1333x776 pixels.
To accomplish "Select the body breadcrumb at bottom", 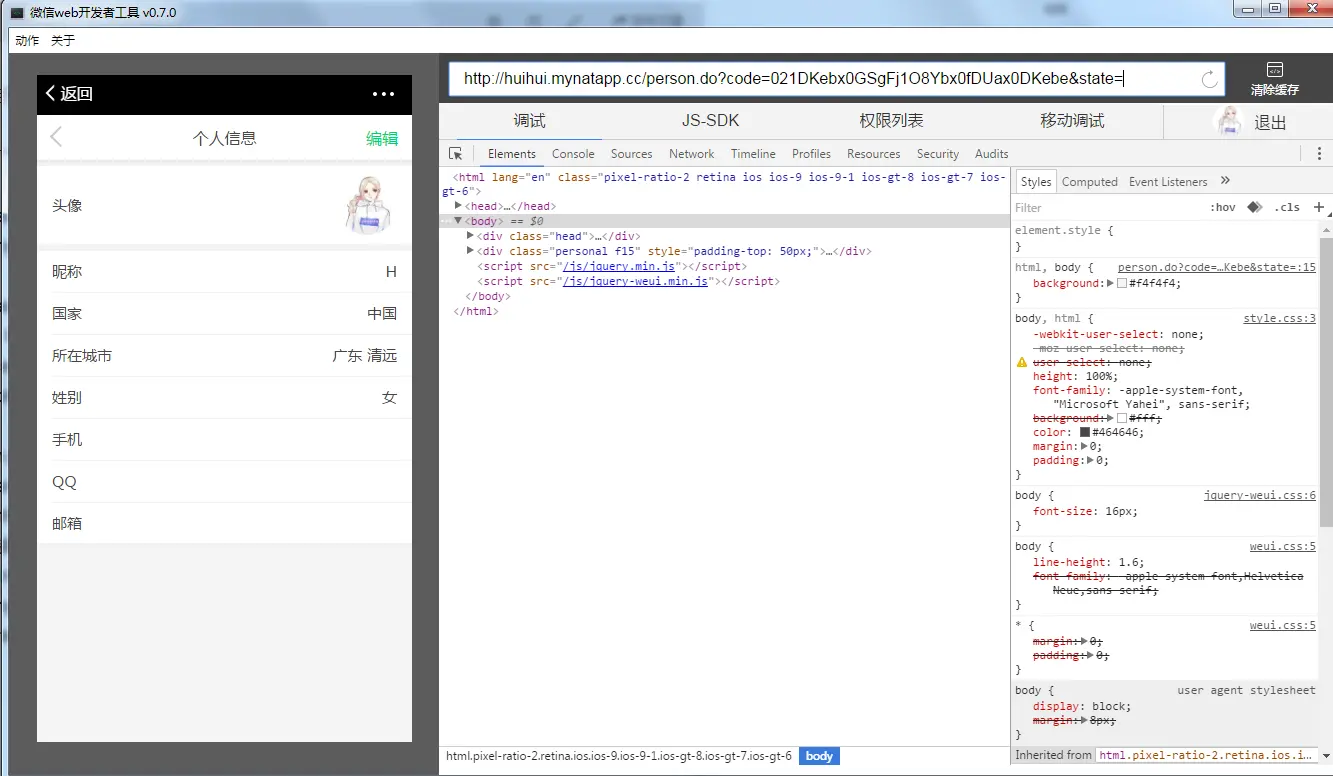I will coord(819,756).
